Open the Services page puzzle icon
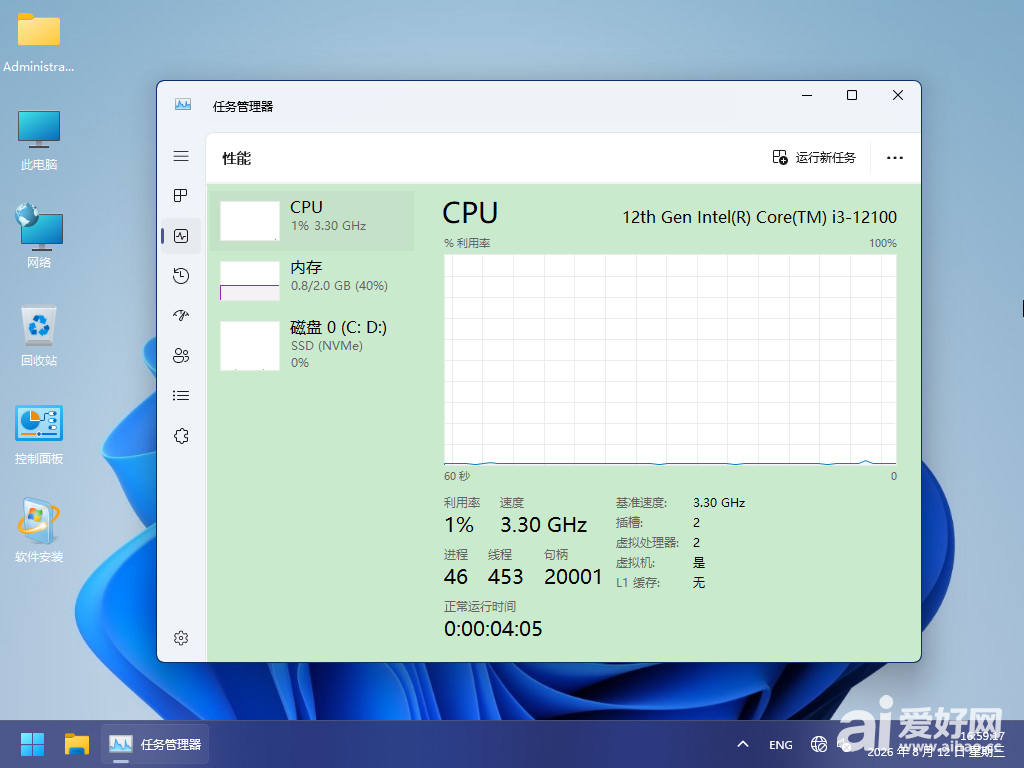Image resolution: width=1024 pixels, height=768 pixels. pyautogui.click(x=181, y=436)
